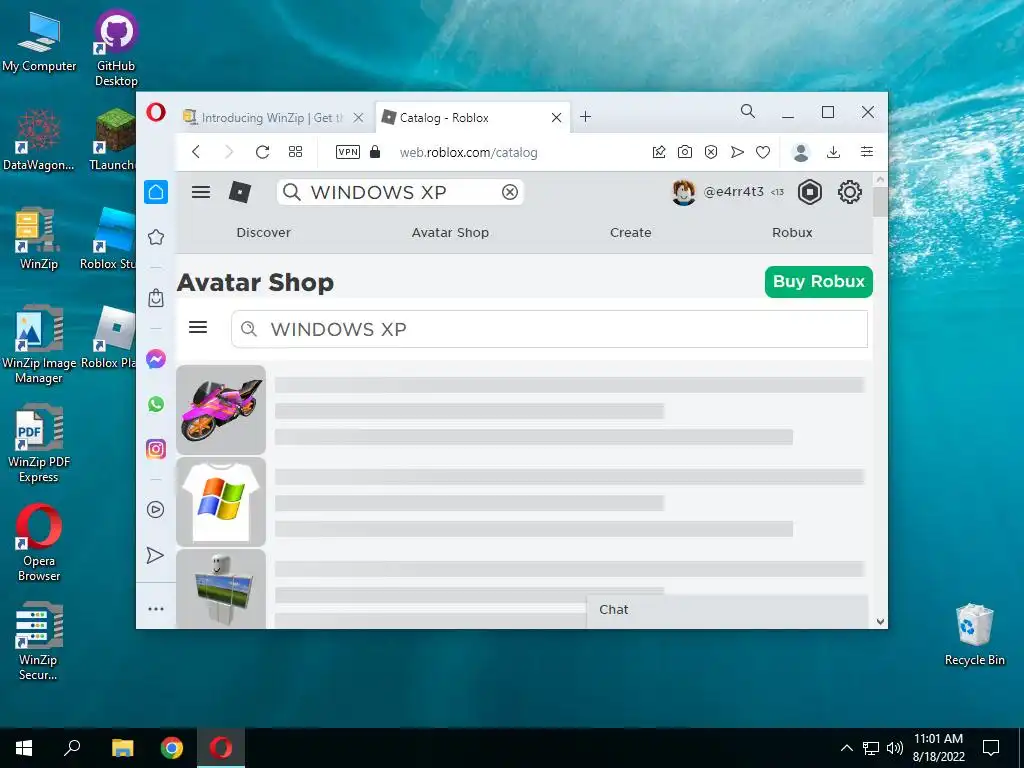Close the Introducing WinZip tab

359,118
